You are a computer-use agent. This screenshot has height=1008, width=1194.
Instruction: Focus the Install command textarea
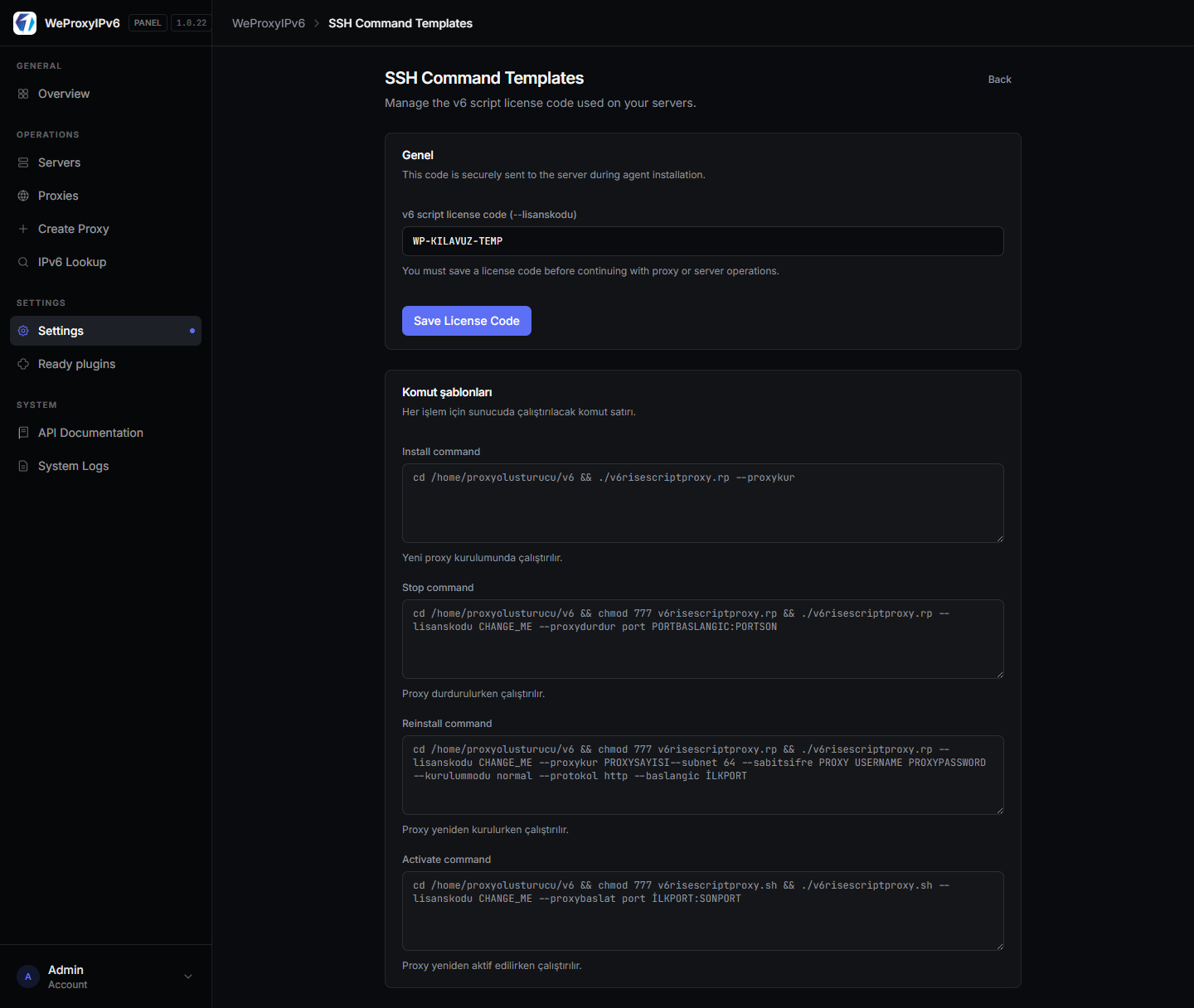pyautogui.click(x=703, y=503)
